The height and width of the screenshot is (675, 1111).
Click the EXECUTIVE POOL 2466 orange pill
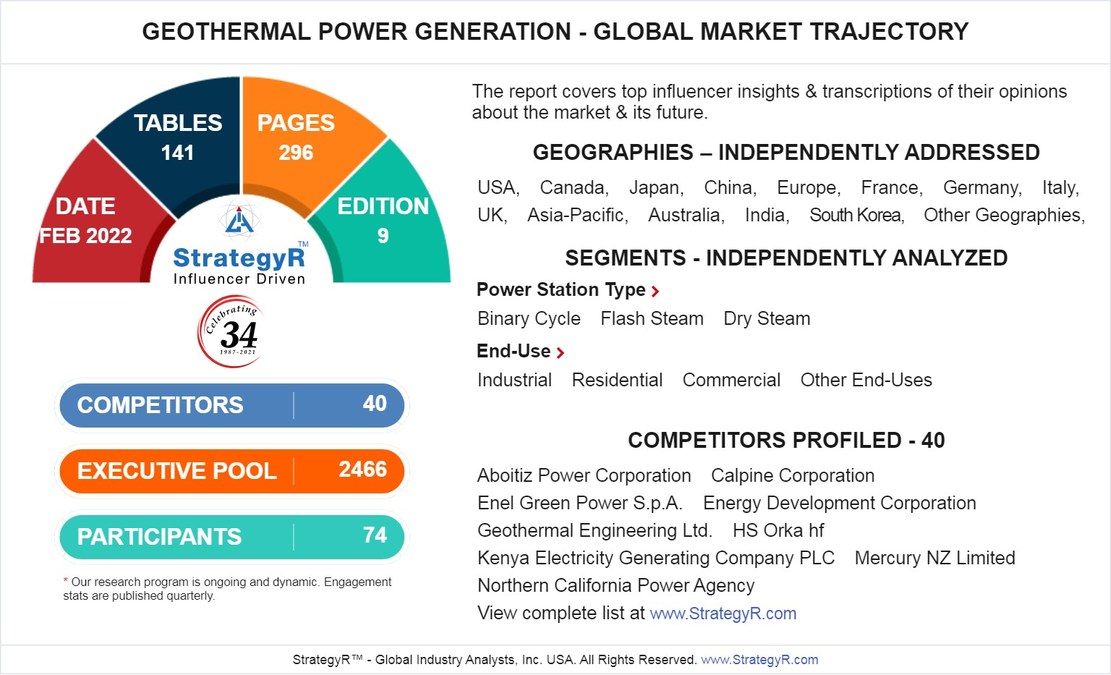pos(232,471)
